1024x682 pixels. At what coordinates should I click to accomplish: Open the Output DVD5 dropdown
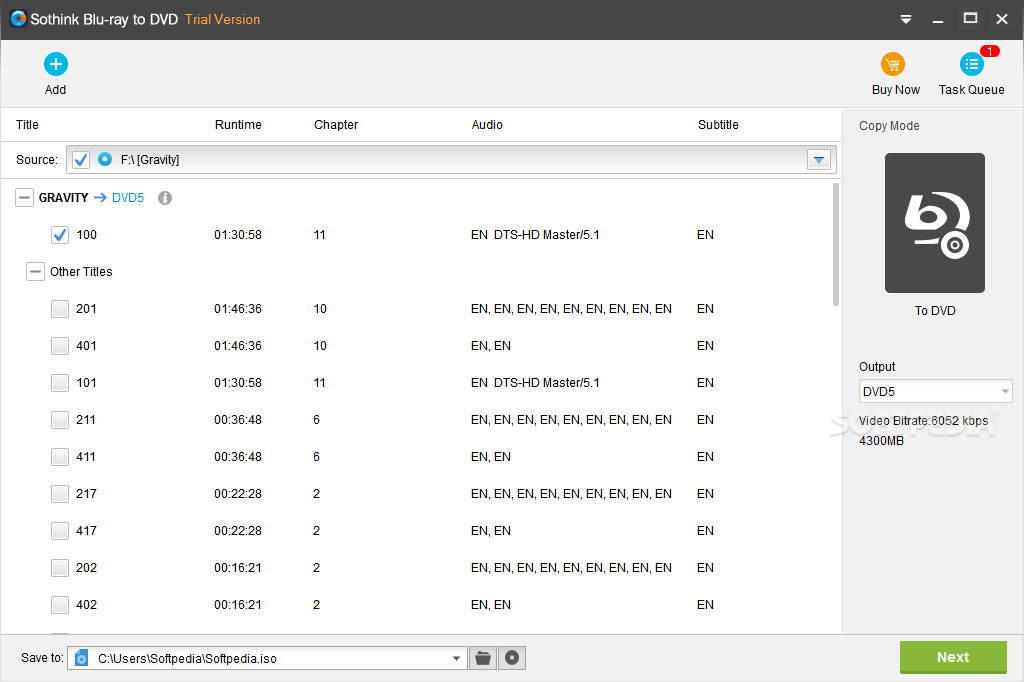[x=1006, y=391]
